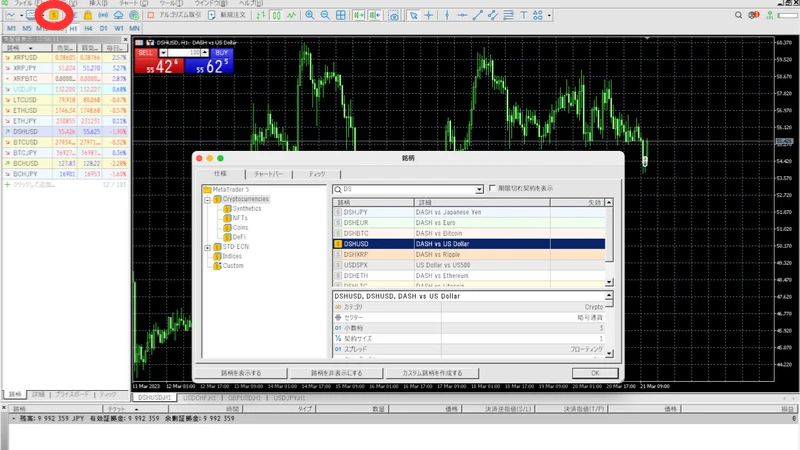Click the カスタム銘柄を作成する button
The image size is (800, 450).
[x=432, y=373]
